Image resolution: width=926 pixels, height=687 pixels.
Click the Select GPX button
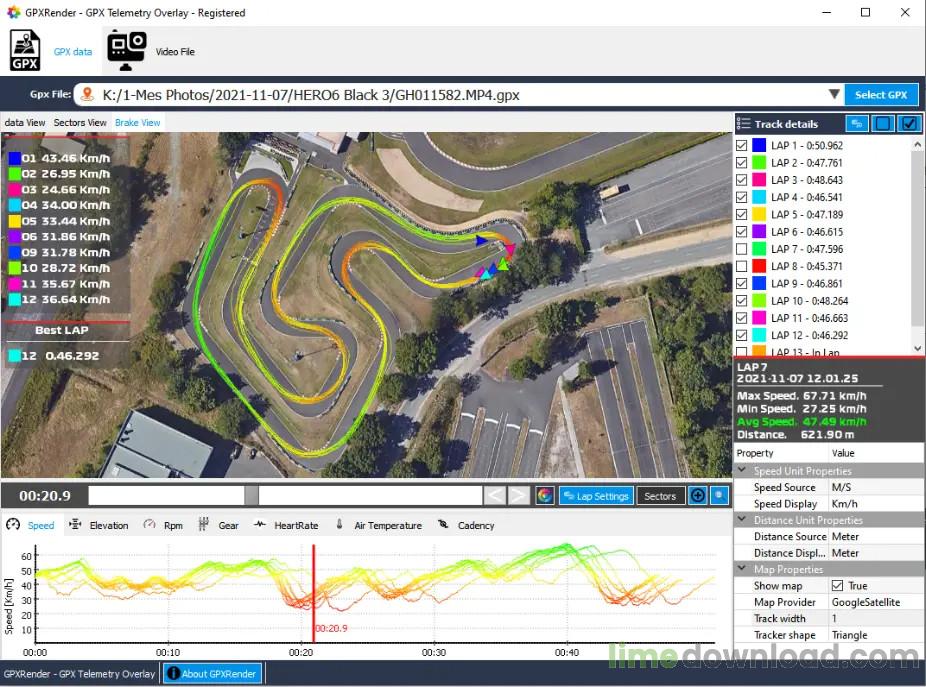[881, 95]
